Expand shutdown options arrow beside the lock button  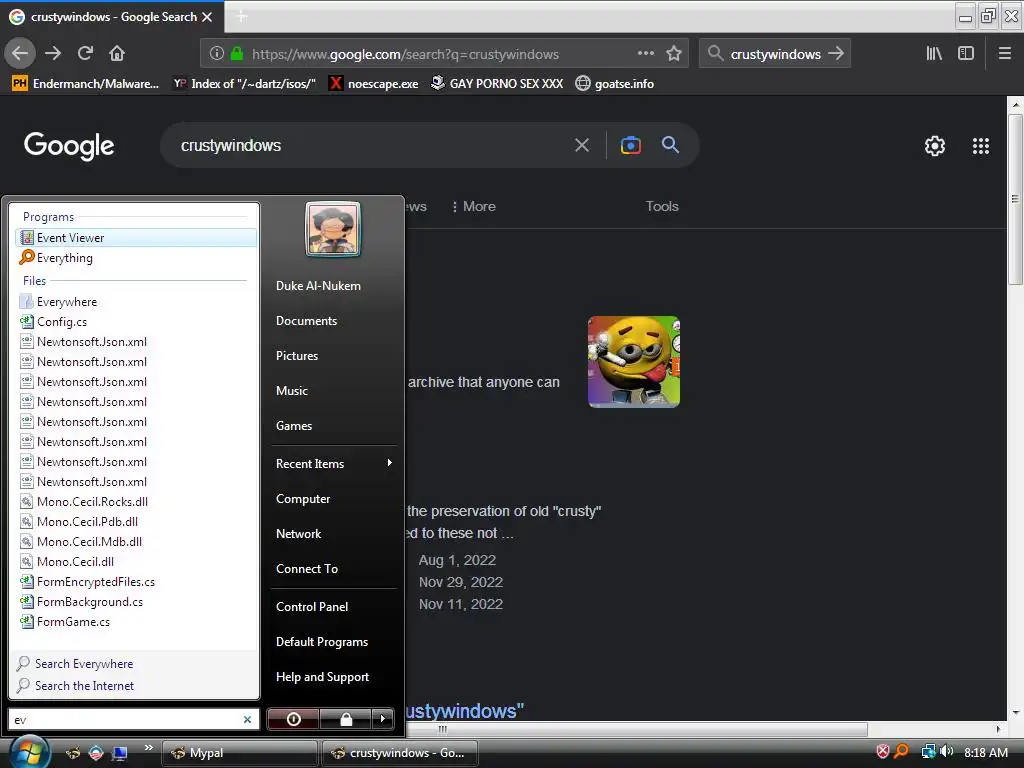pos(383,719)
